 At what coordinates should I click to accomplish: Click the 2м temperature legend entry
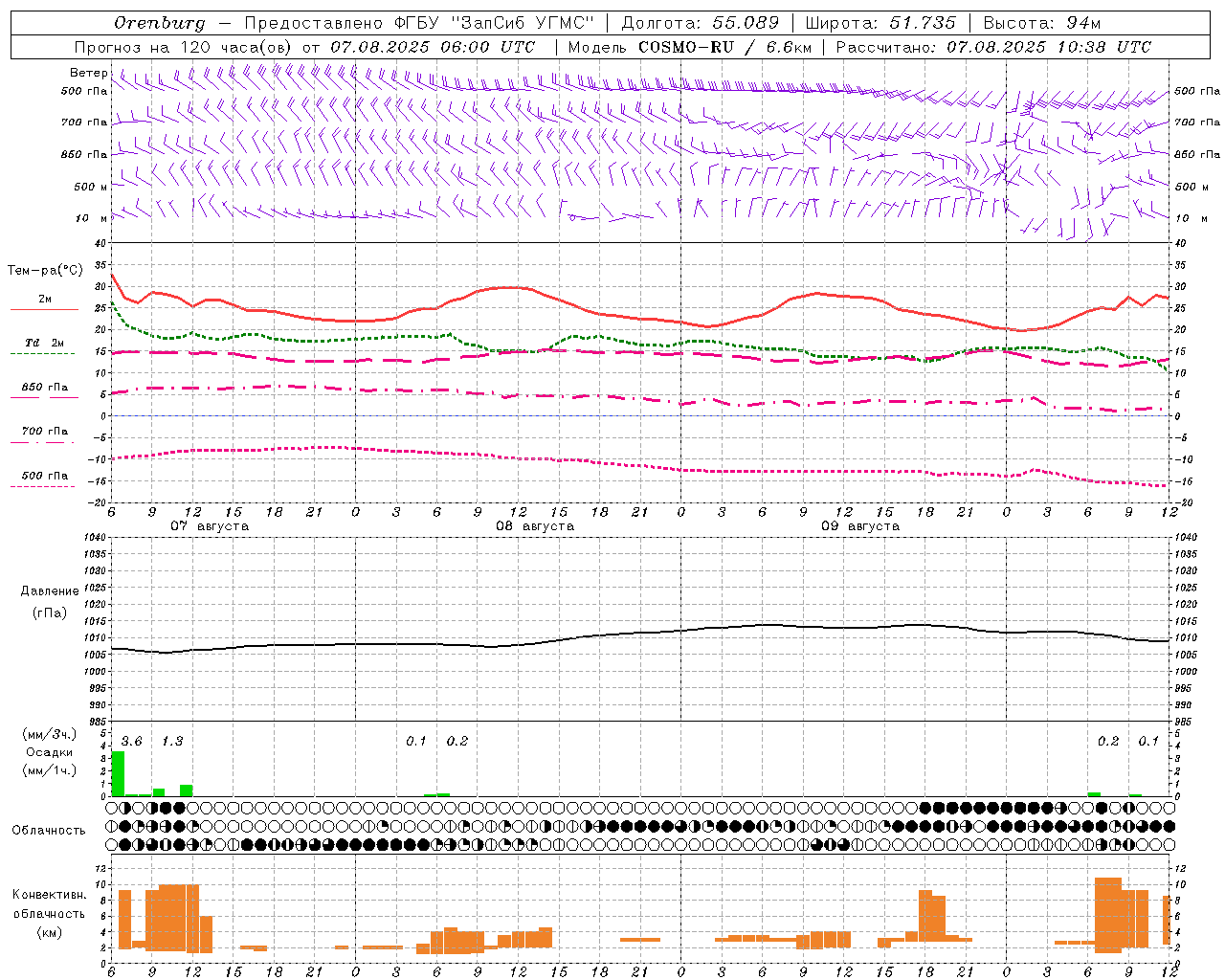(x=45, y=300)
